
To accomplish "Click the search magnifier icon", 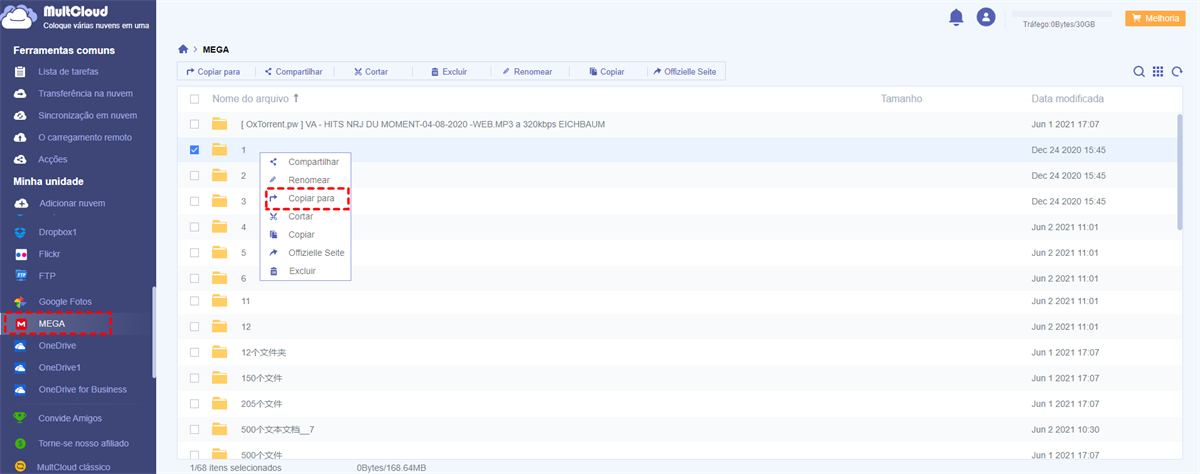I will (1139, 72).
